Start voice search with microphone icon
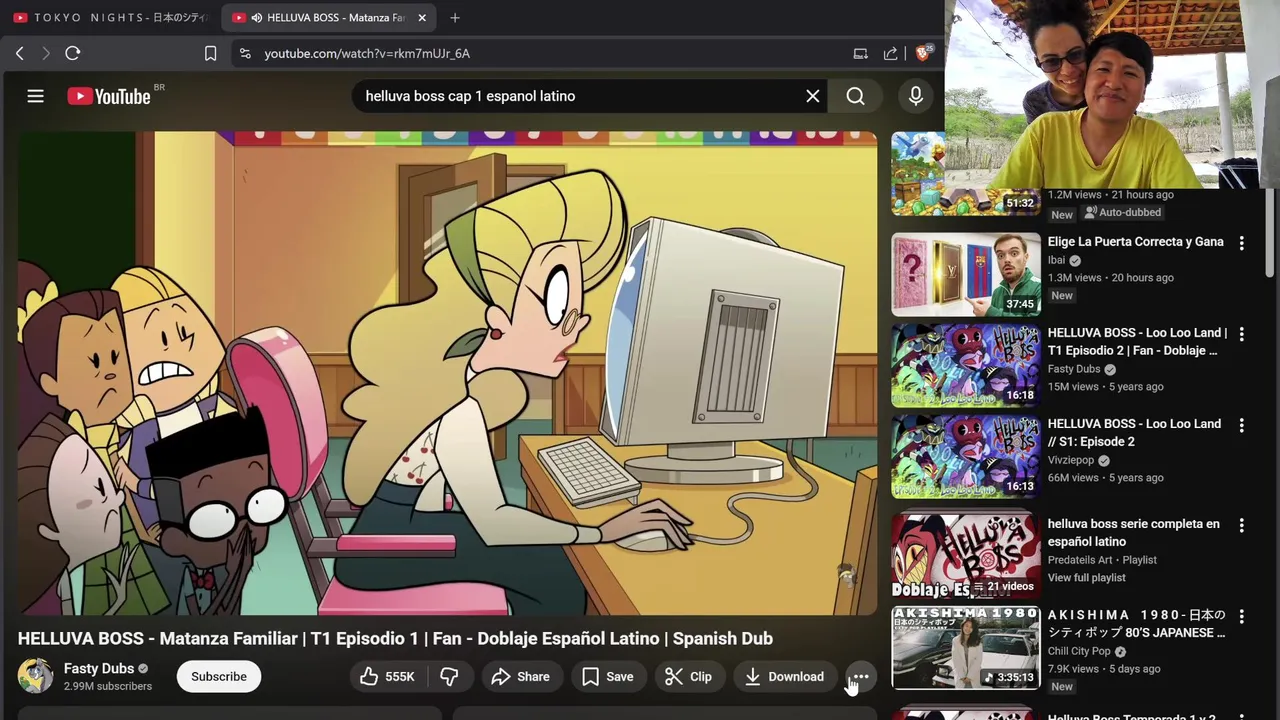This screenshot has height=720, width=1280. coord(916,96)
